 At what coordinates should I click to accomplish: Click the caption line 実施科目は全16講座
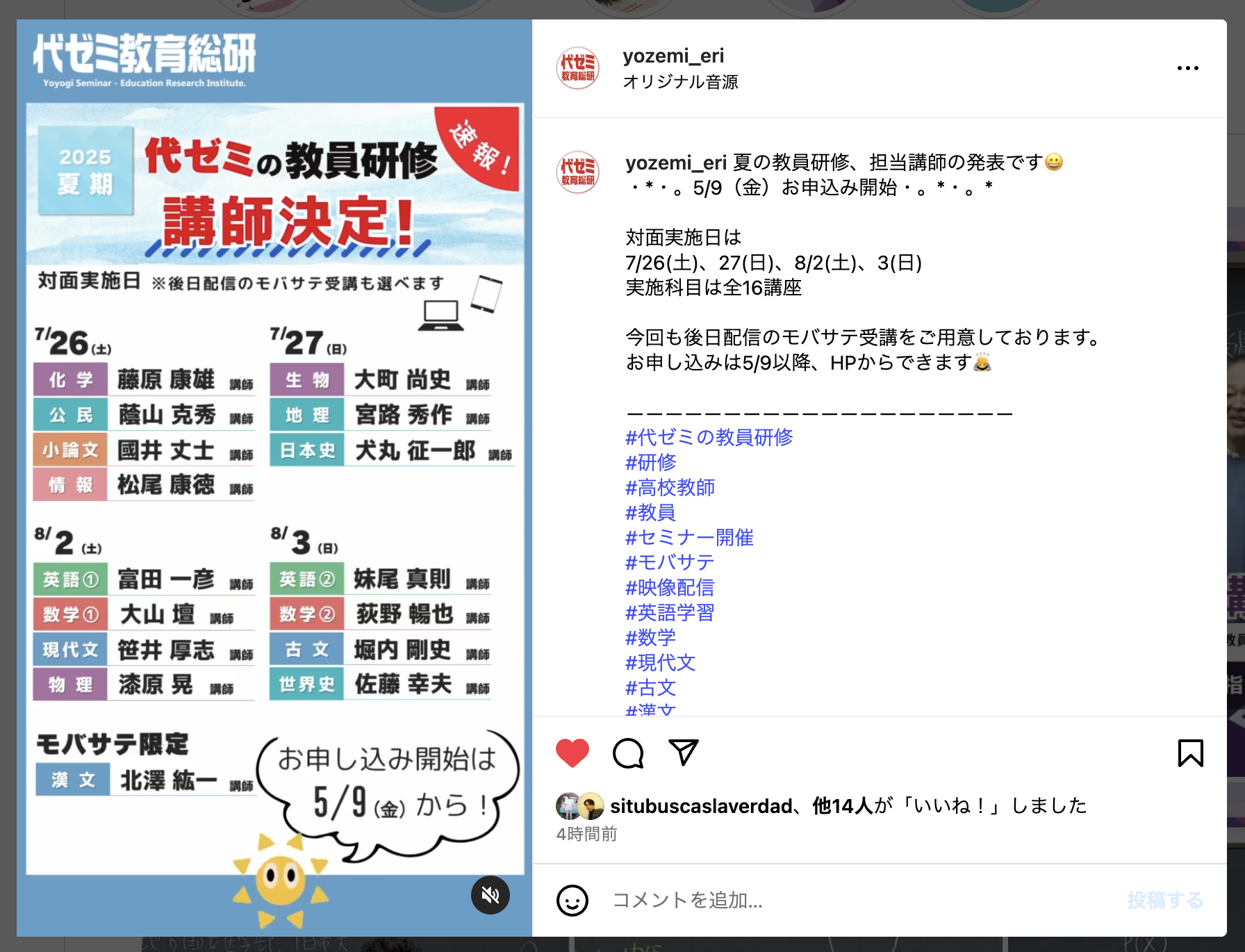pyautogui.click(x=714, y=288)
